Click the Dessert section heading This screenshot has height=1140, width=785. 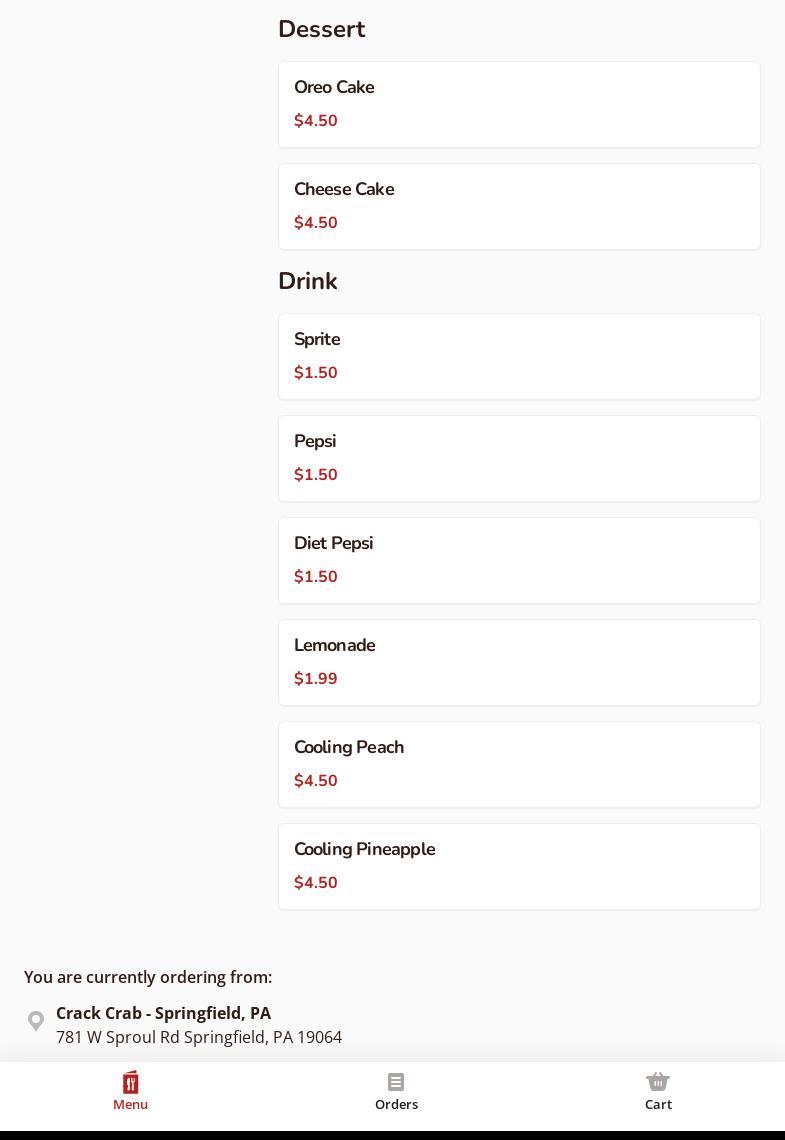point(321,29)
